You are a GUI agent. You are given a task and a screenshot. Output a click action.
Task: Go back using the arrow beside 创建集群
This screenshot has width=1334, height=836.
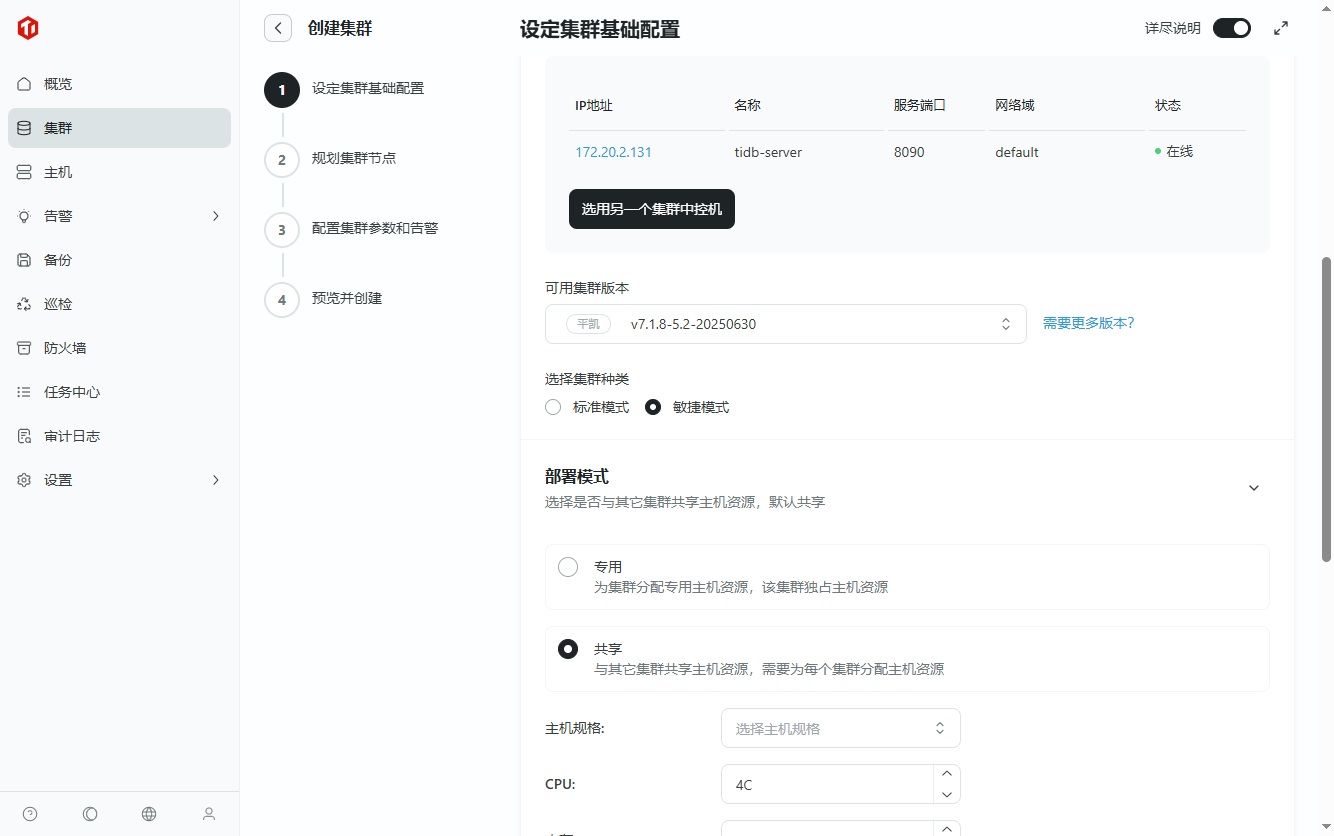click(x=278, y=28)
